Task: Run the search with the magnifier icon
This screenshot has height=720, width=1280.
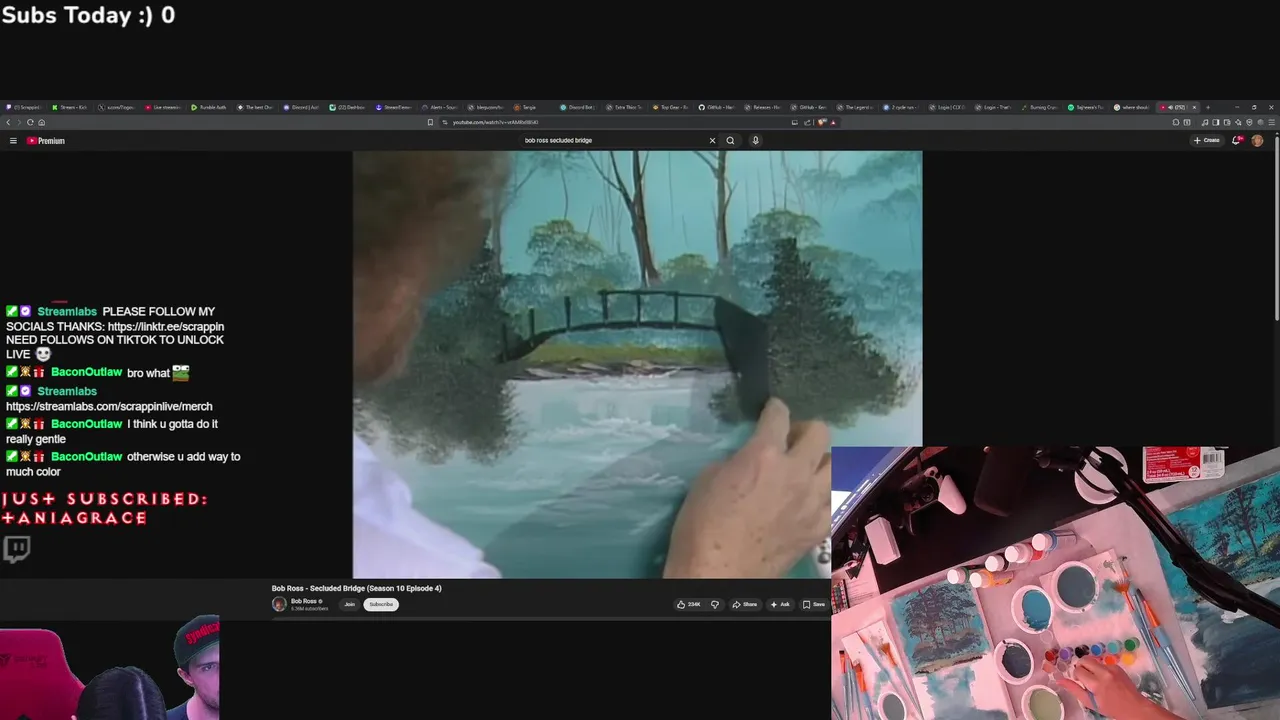Action: [x=730, y=141]
